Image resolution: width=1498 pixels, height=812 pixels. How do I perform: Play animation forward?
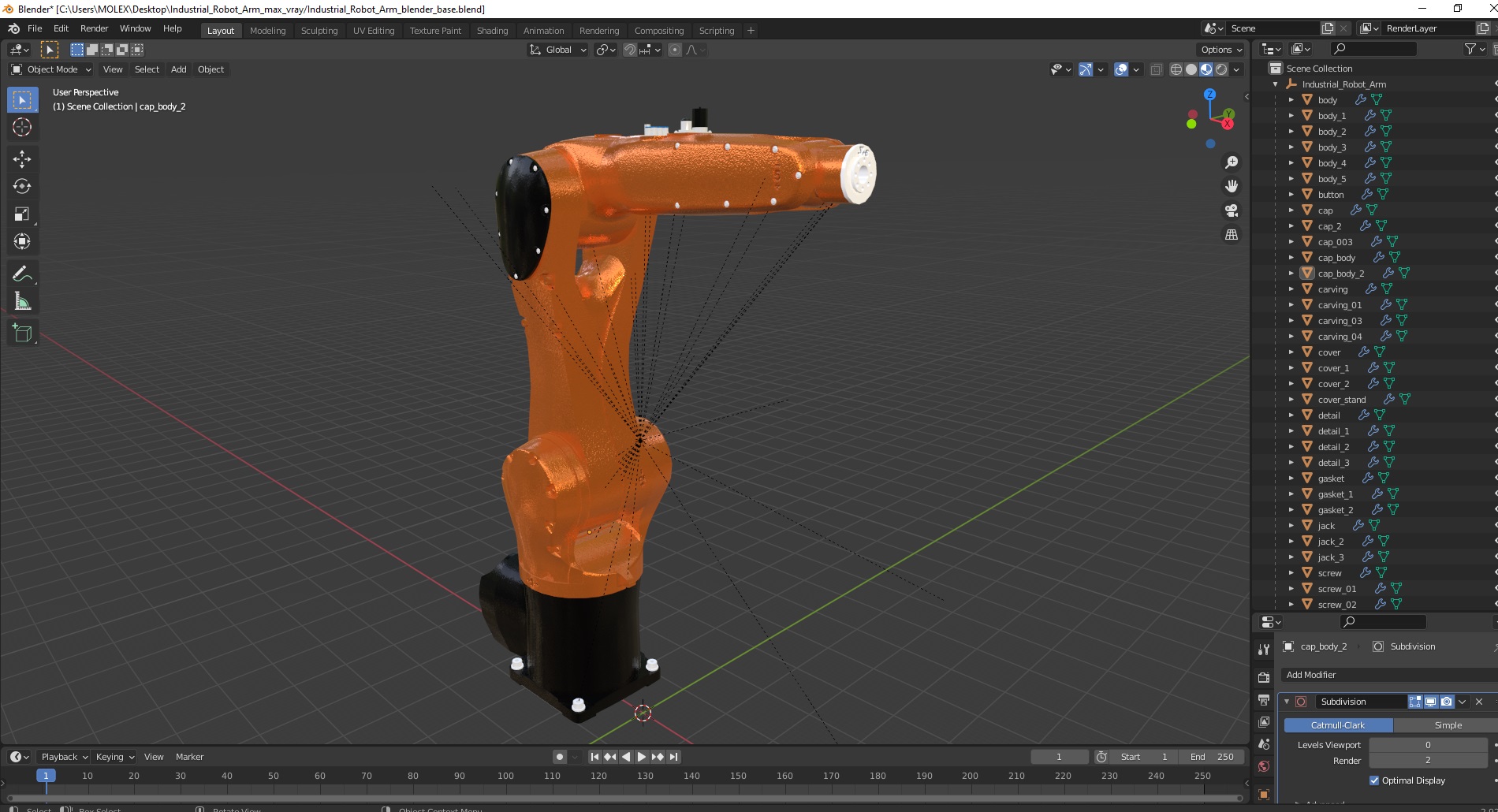(x=642, y=757)
